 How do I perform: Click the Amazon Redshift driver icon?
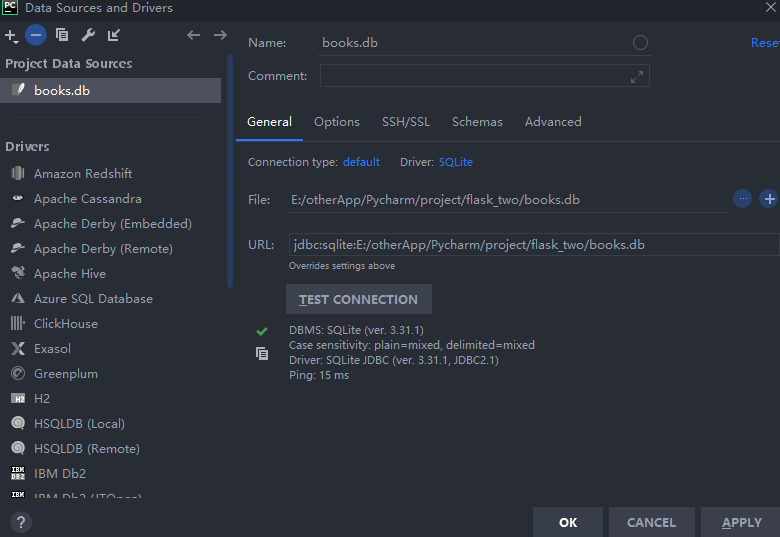18,173
